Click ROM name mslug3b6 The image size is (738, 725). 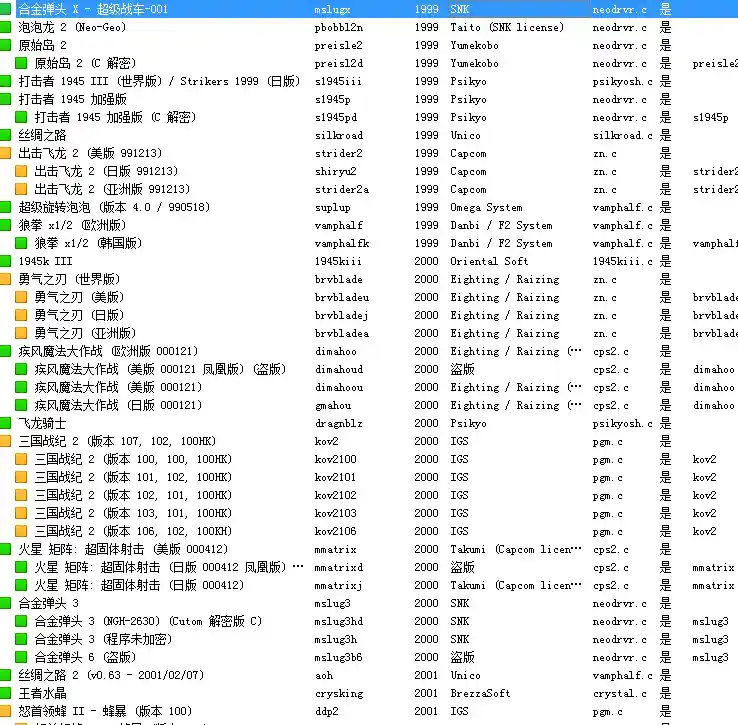338,658
